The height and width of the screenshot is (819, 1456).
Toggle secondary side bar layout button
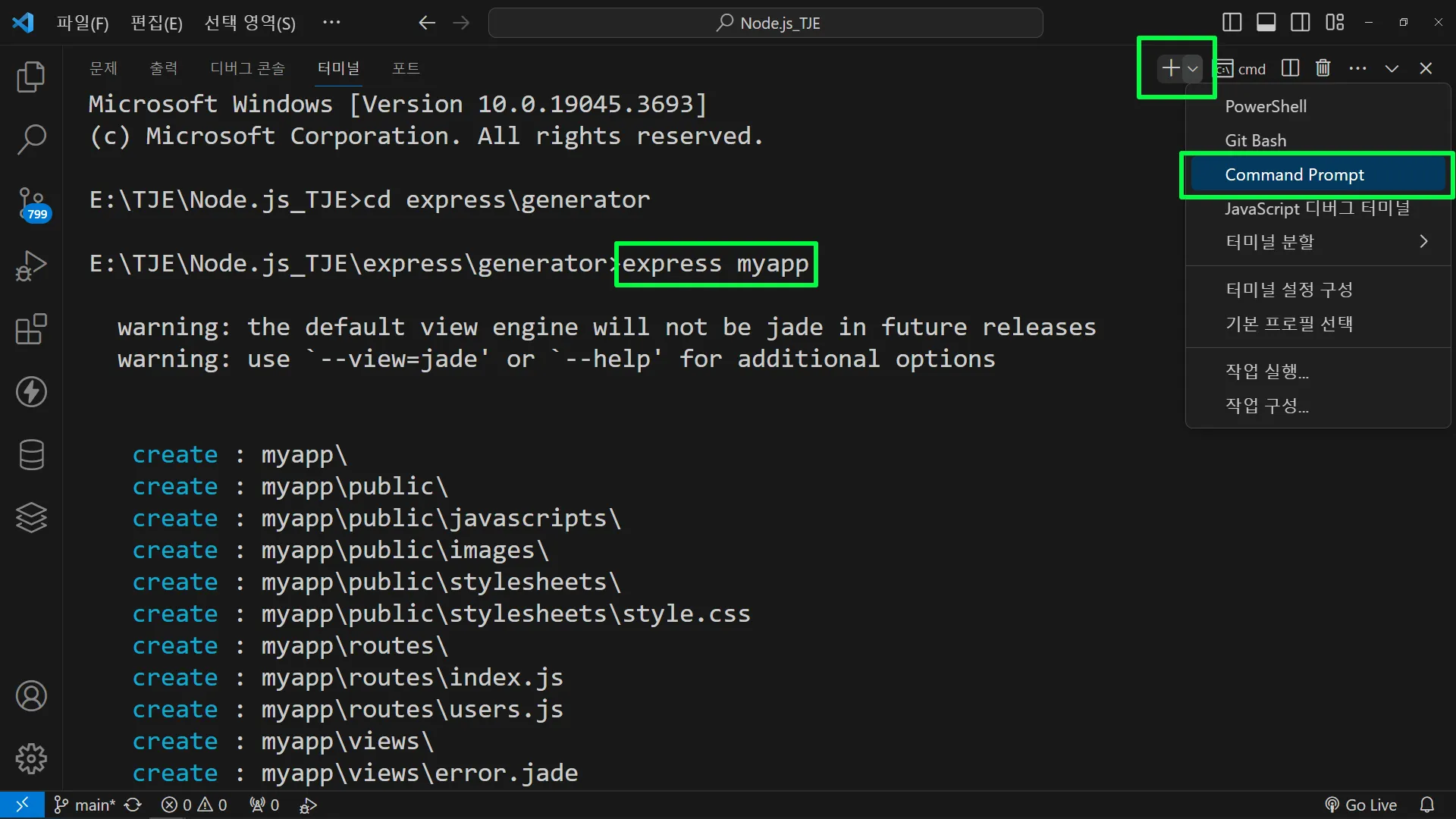click(1301, 23)
